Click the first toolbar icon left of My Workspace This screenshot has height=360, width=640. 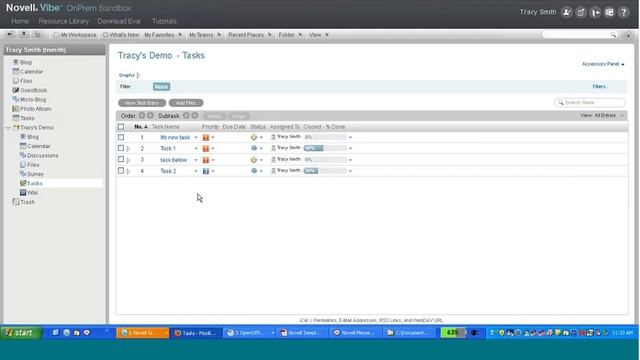tap(10, 35)
